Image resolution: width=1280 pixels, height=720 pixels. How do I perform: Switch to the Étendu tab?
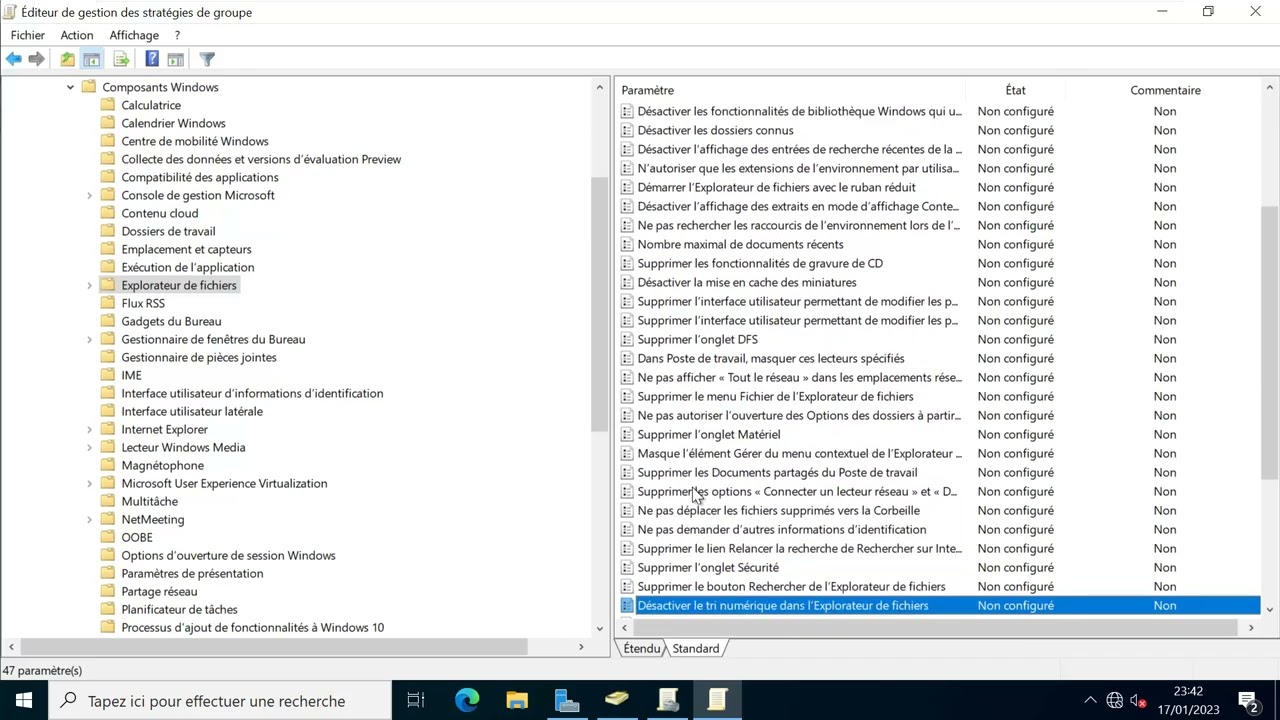click(x=642, y=648)
